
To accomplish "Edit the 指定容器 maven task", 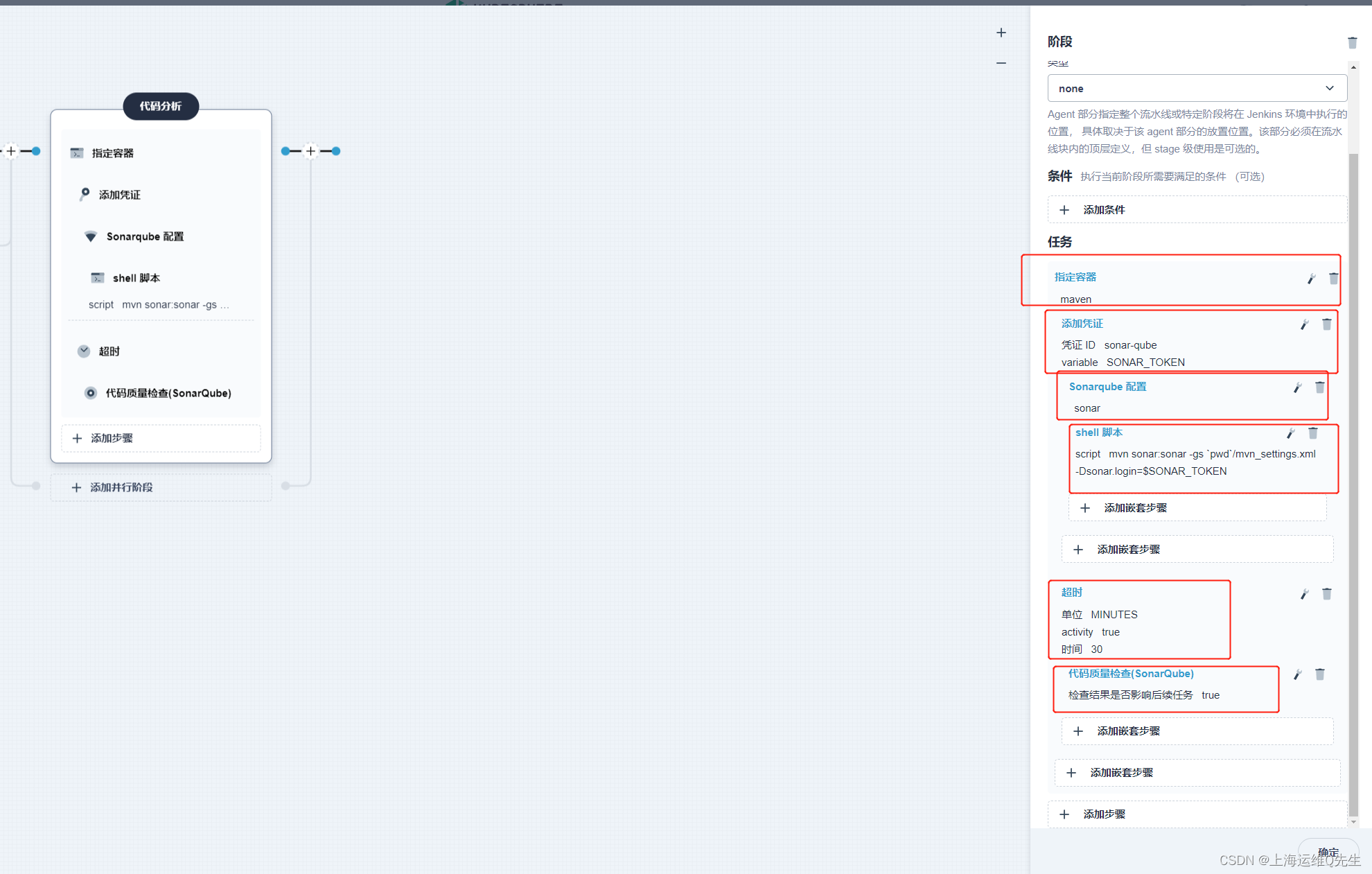I will point(1311,279).
